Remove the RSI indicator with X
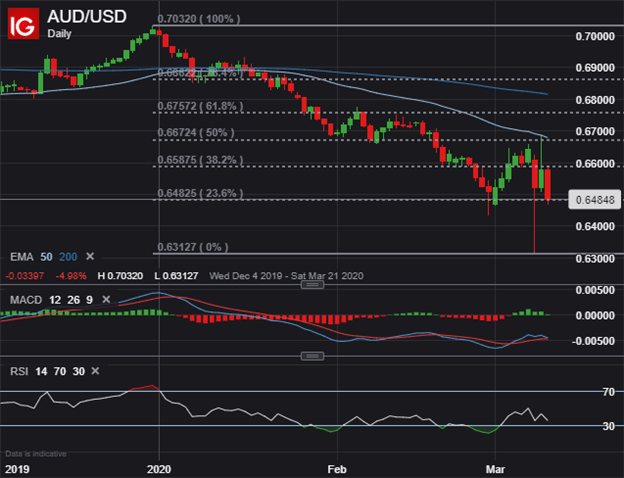The image size is (624, 478). point(95,371)
